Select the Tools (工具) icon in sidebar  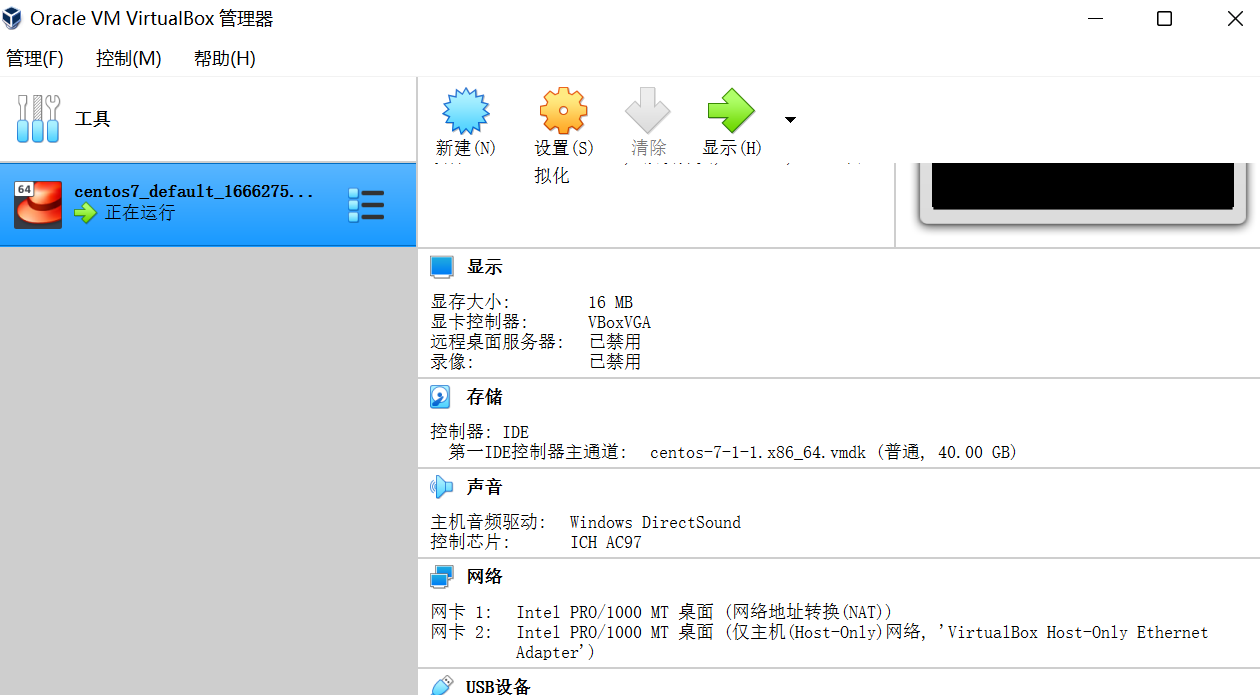[x=38, y=119]
